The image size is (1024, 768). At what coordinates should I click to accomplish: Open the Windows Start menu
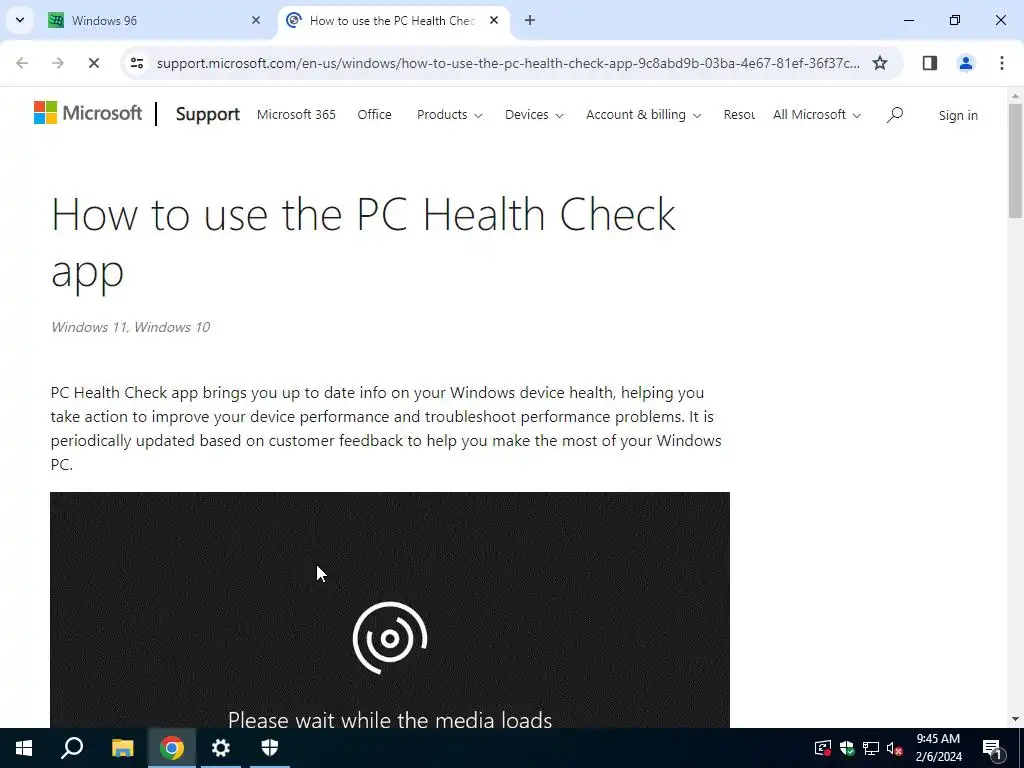[x=24, y=748]
